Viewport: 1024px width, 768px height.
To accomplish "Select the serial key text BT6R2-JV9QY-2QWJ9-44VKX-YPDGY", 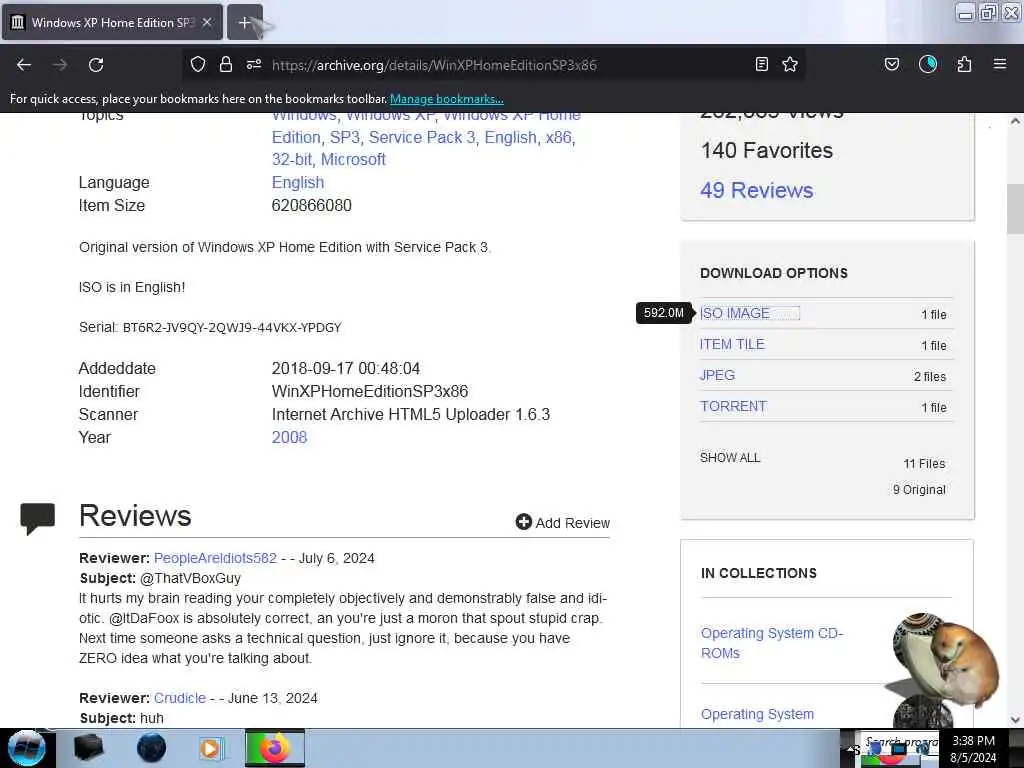I will [x=232, y=328].
